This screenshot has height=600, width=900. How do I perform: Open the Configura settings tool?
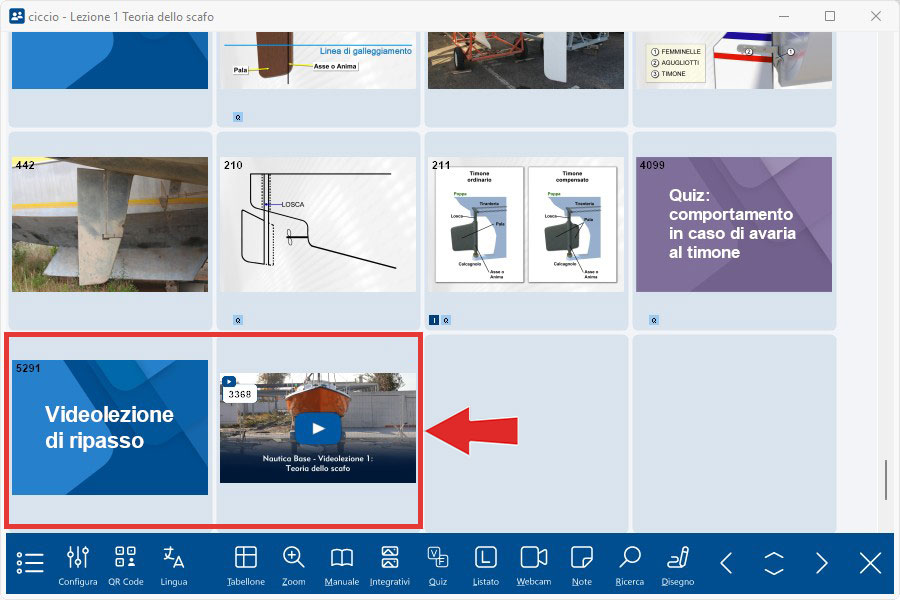pos(78,563)
